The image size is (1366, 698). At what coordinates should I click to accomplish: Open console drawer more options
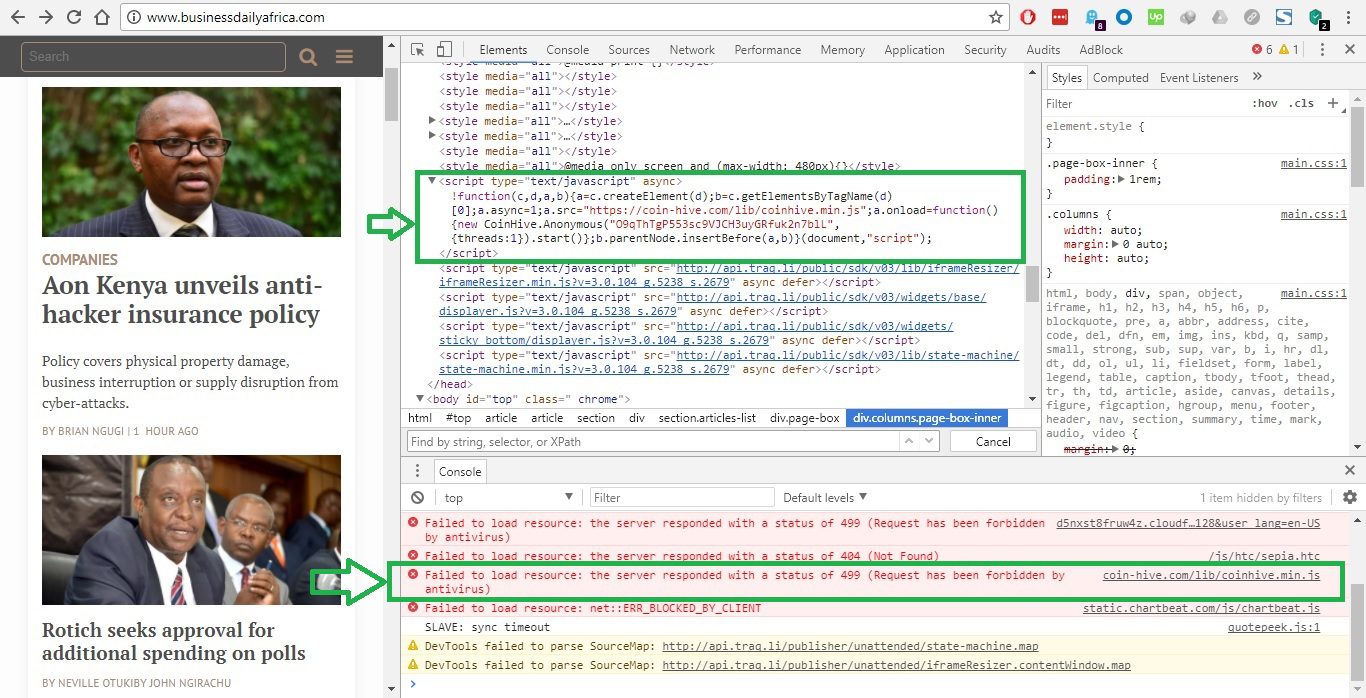pos(417,471)
